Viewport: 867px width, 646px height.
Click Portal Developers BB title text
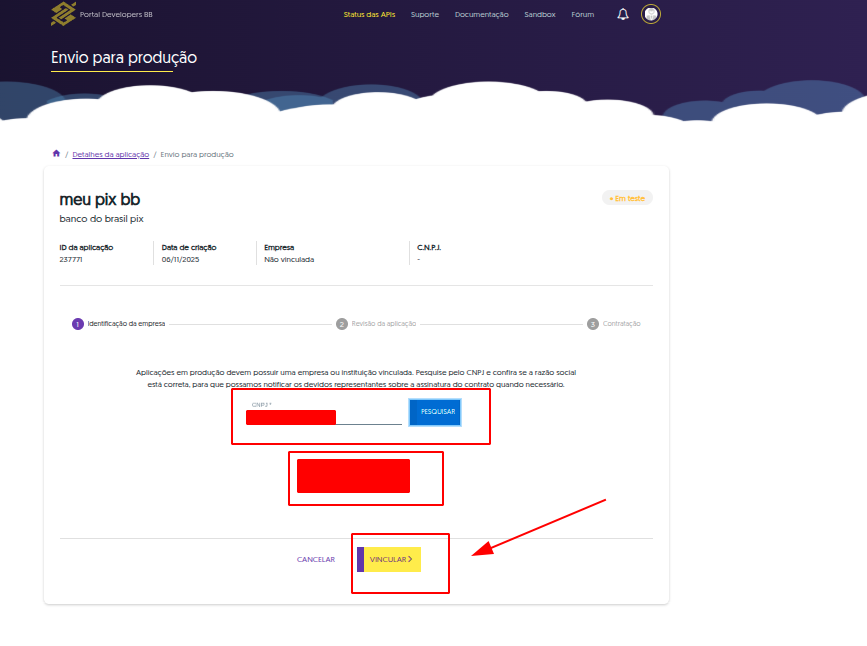[116, 15]
